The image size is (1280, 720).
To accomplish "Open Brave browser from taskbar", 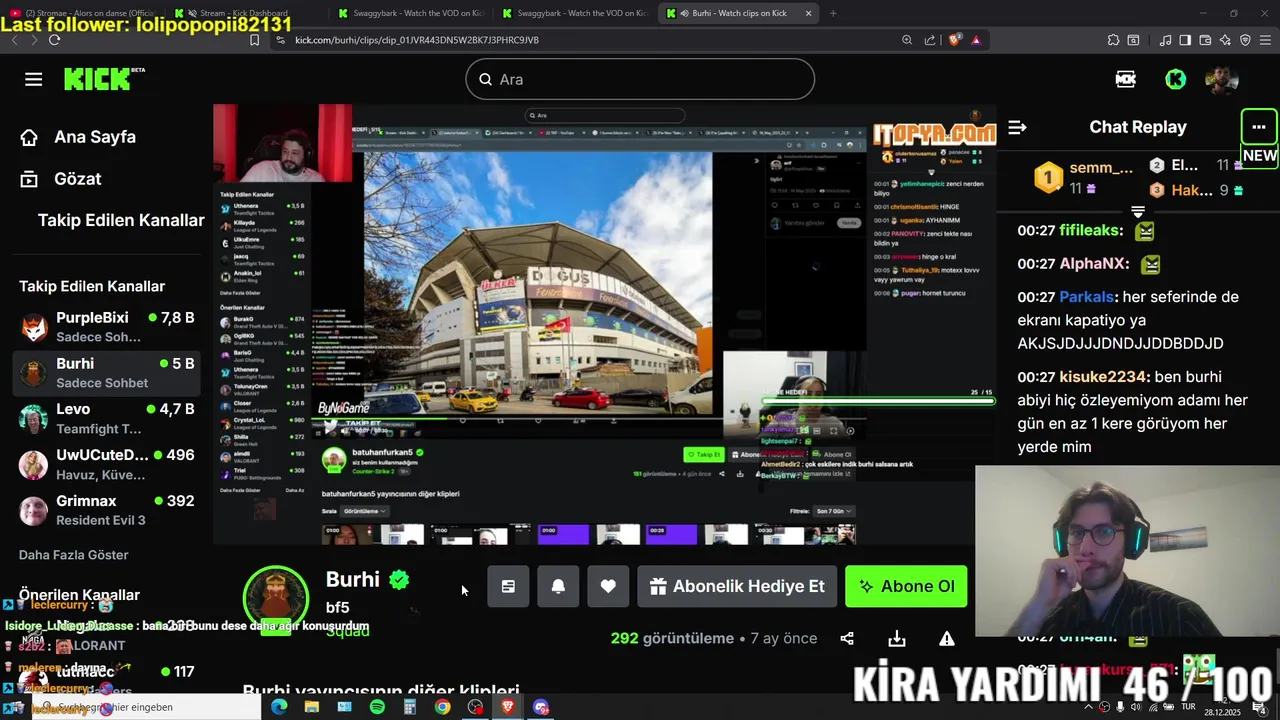I will (508, 707).
